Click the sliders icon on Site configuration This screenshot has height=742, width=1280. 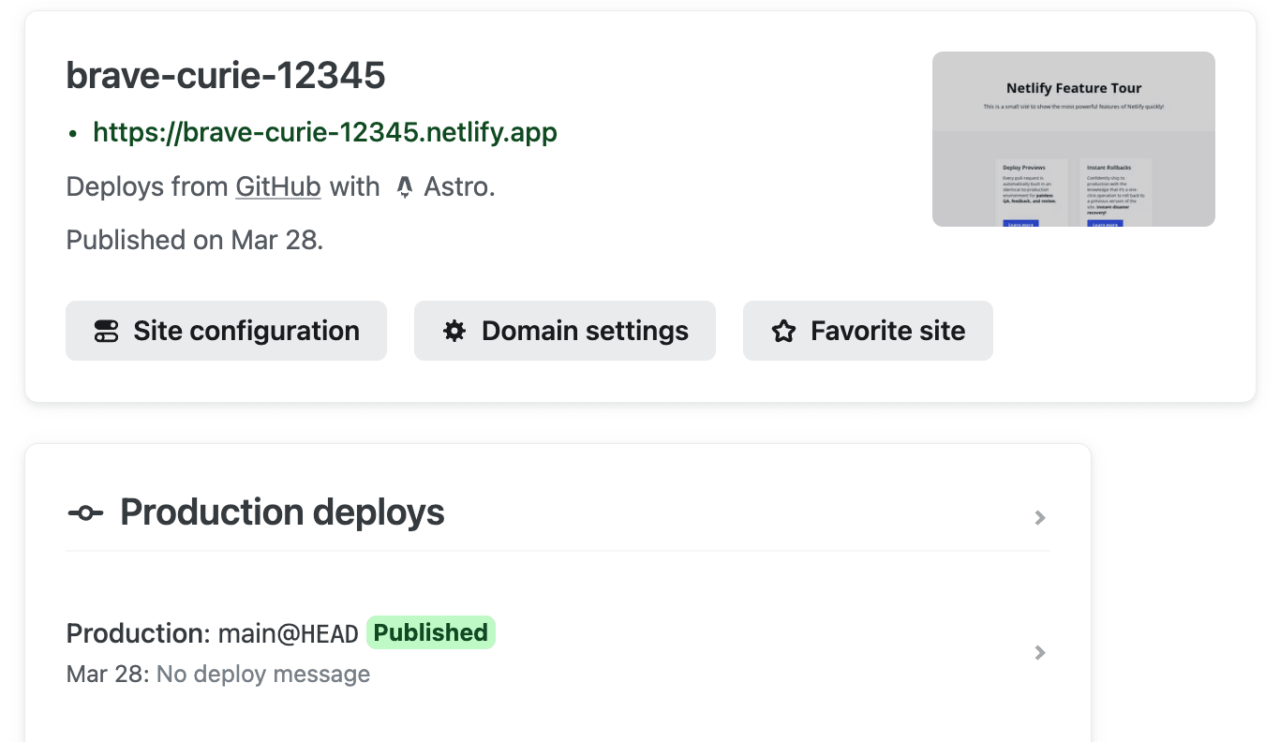[x=105, y=330]
